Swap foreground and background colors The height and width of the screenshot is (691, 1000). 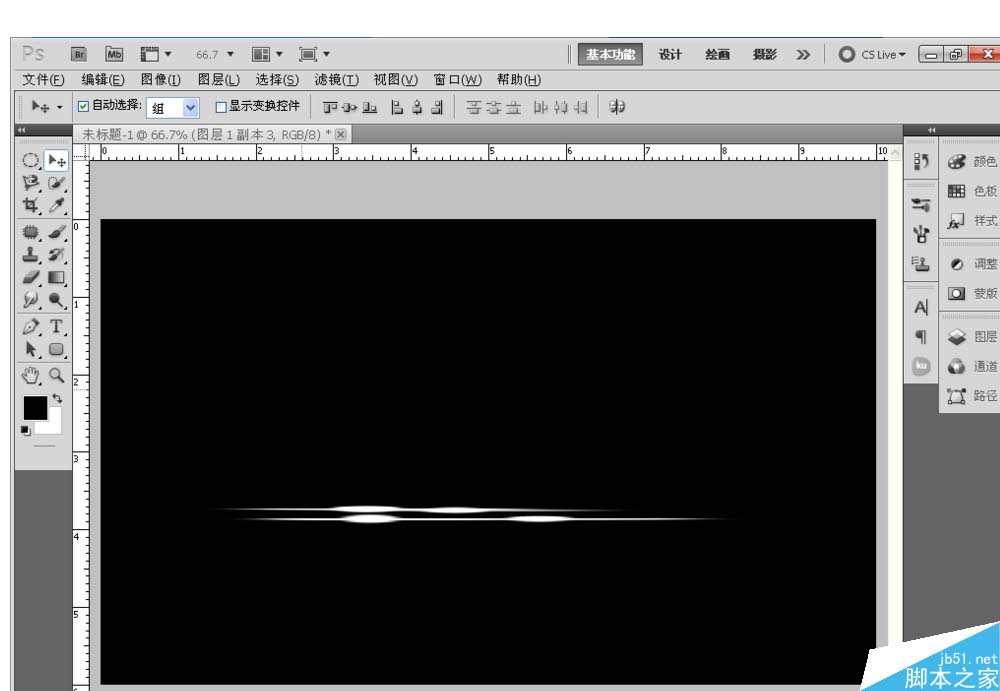[x=57, y=398]
